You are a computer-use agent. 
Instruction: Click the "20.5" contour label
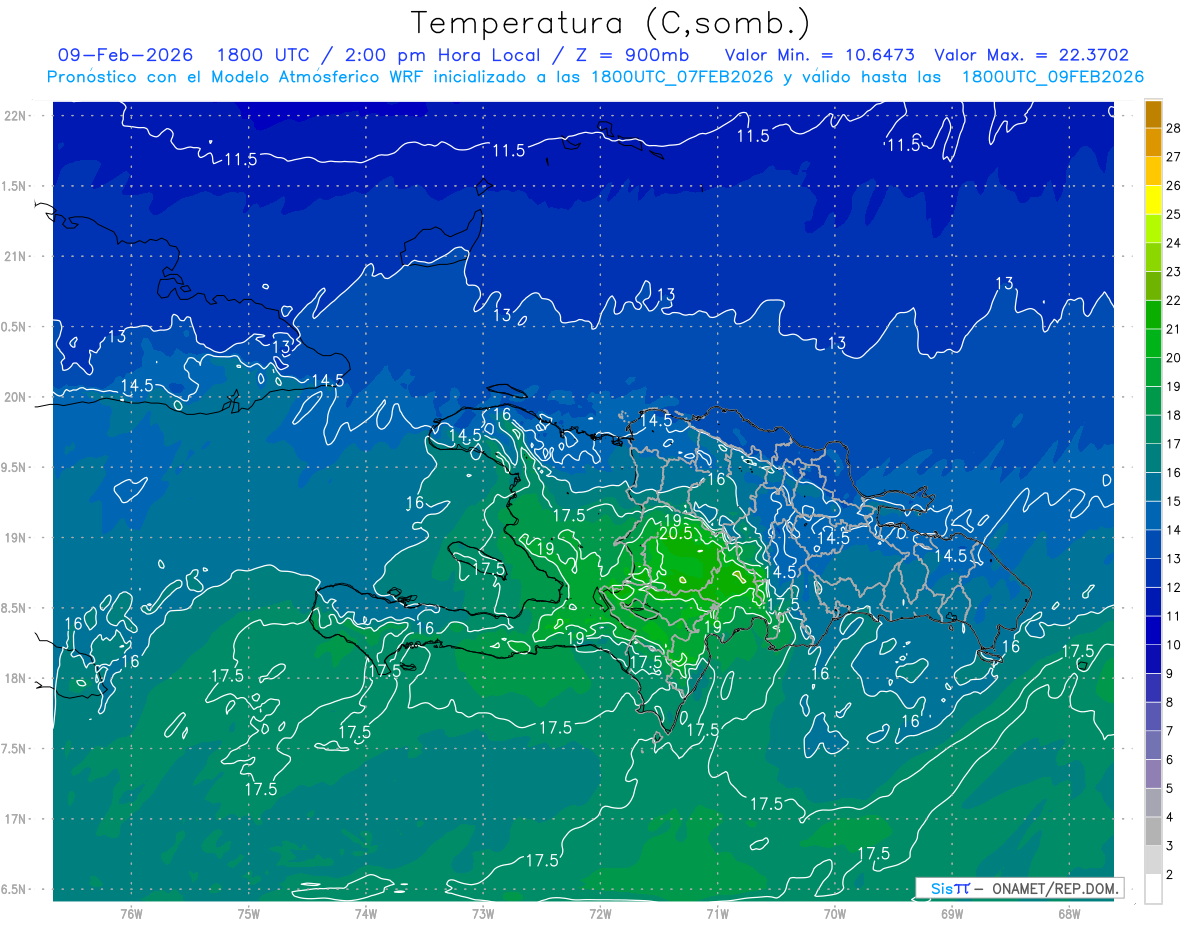[x=675, y=534]
